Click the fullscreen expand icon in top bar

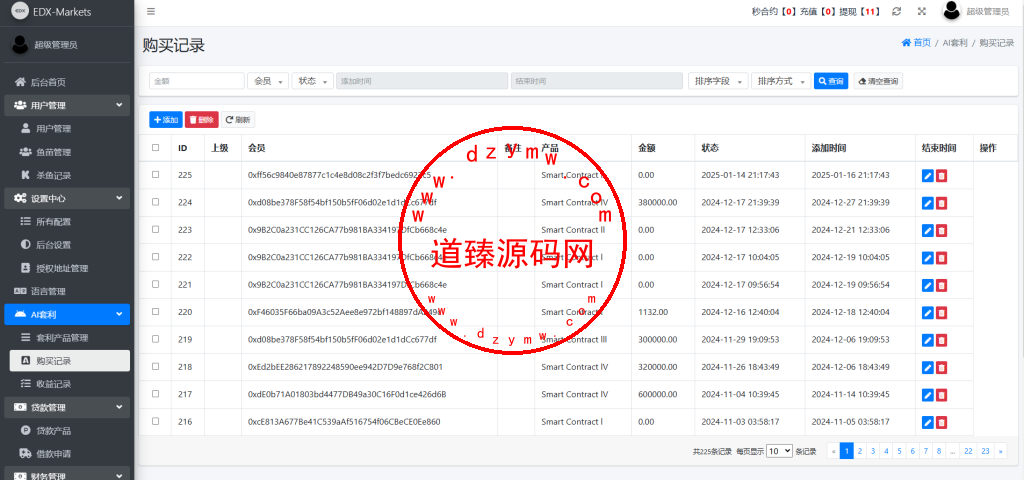(921, 11)
